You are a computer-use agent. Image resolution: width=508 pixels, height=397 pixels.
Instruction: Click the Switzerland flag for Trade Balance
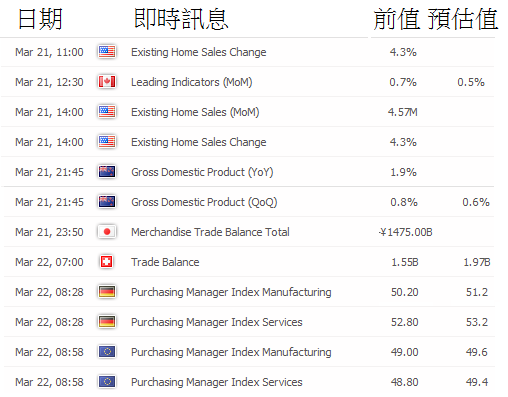(x=107, y=262)
